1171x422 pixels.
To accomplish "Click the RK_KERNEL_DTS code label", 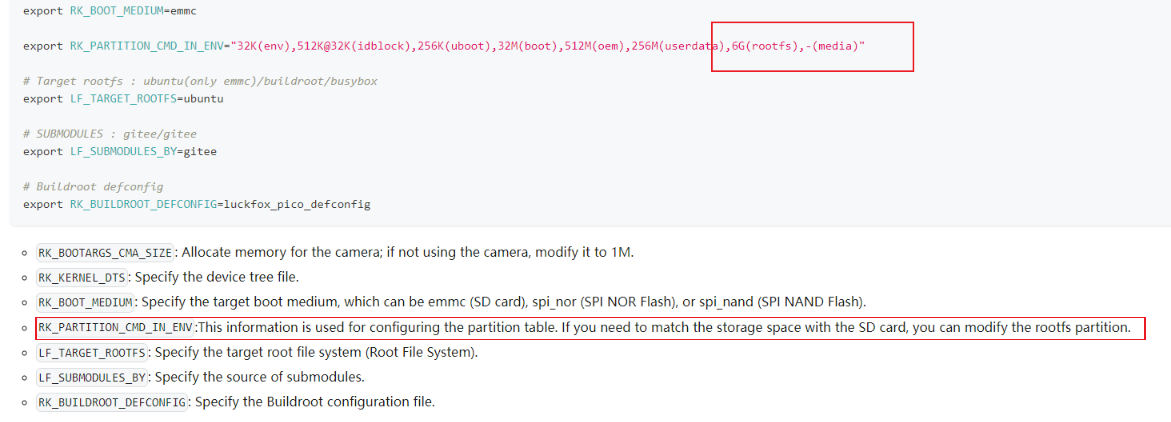I will pos(83,277).
